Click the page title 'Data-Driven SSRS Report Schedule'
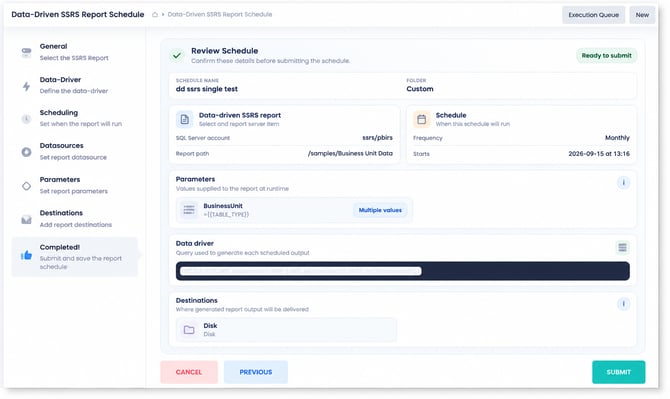Viewport: 670px width, 399px height. pos(78,15)
